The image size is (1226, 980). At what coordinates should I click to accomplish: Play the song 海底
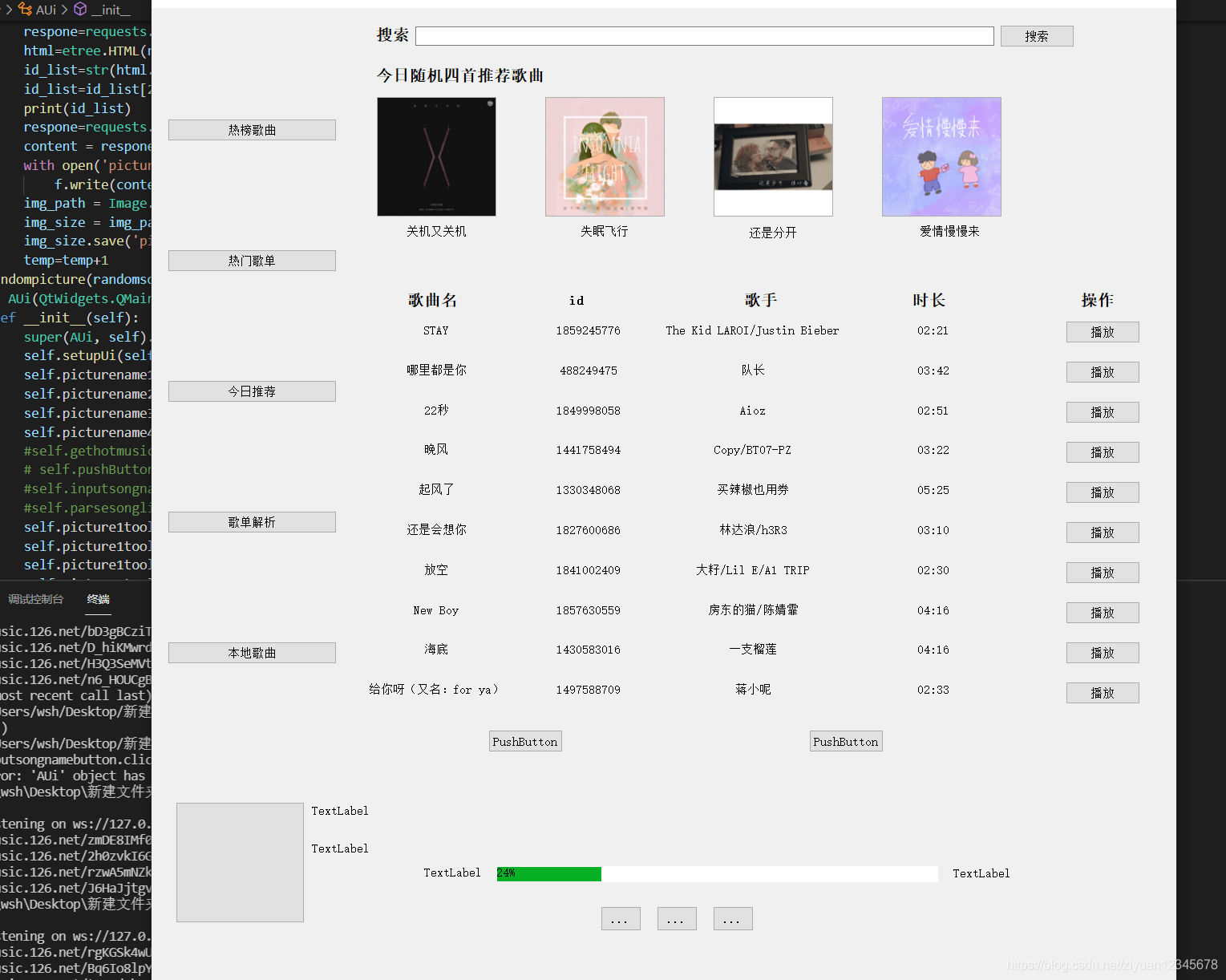1102,652
